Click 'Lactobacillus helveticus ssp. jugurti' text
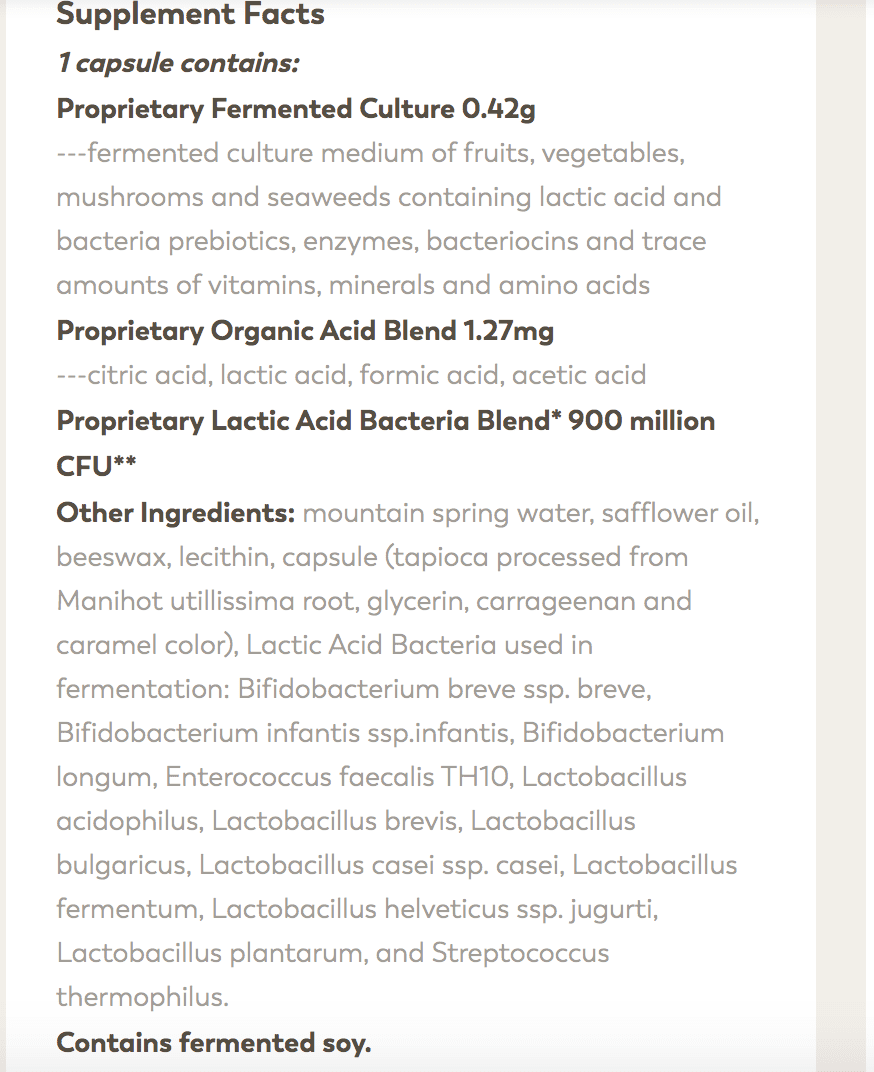The height and width of the screenshot is (1072, 874). coord(434,909)
